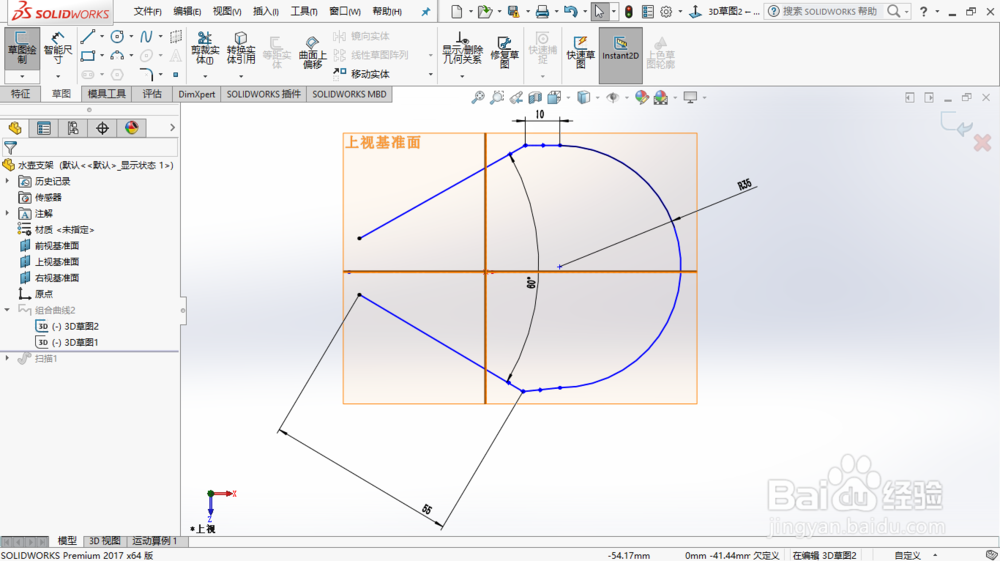Switch to the 3D 视图 bottom tab
Image resolution: width=1000 pixels, height=561 pixels.
pyautogui.click(x=105, y=541)
